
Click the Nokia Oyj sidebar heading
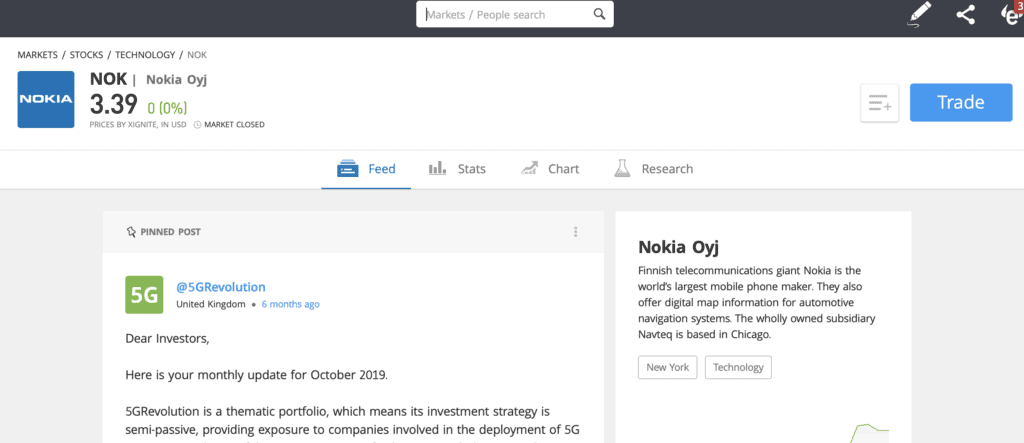point(679,247)
